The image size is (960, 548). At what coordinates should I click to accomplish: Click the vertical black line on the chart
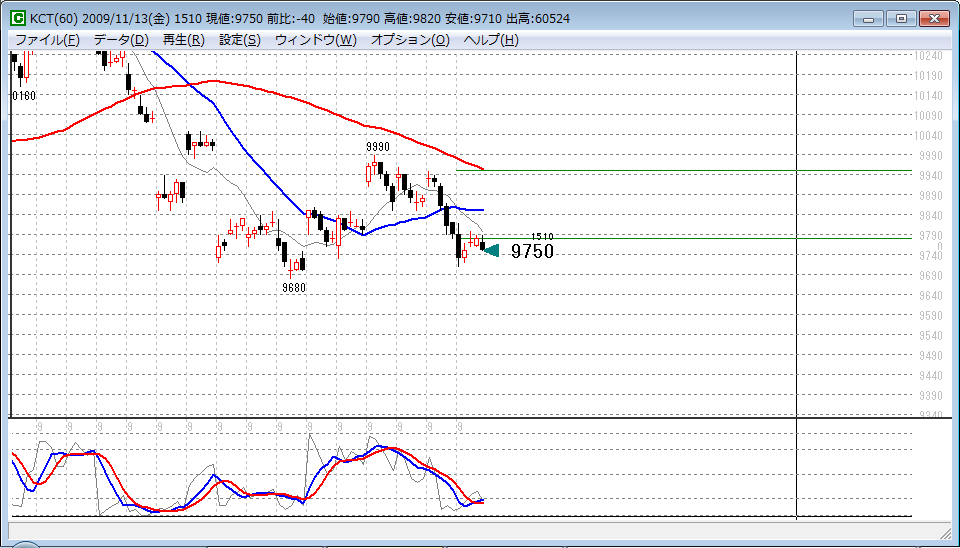point(796,300)
